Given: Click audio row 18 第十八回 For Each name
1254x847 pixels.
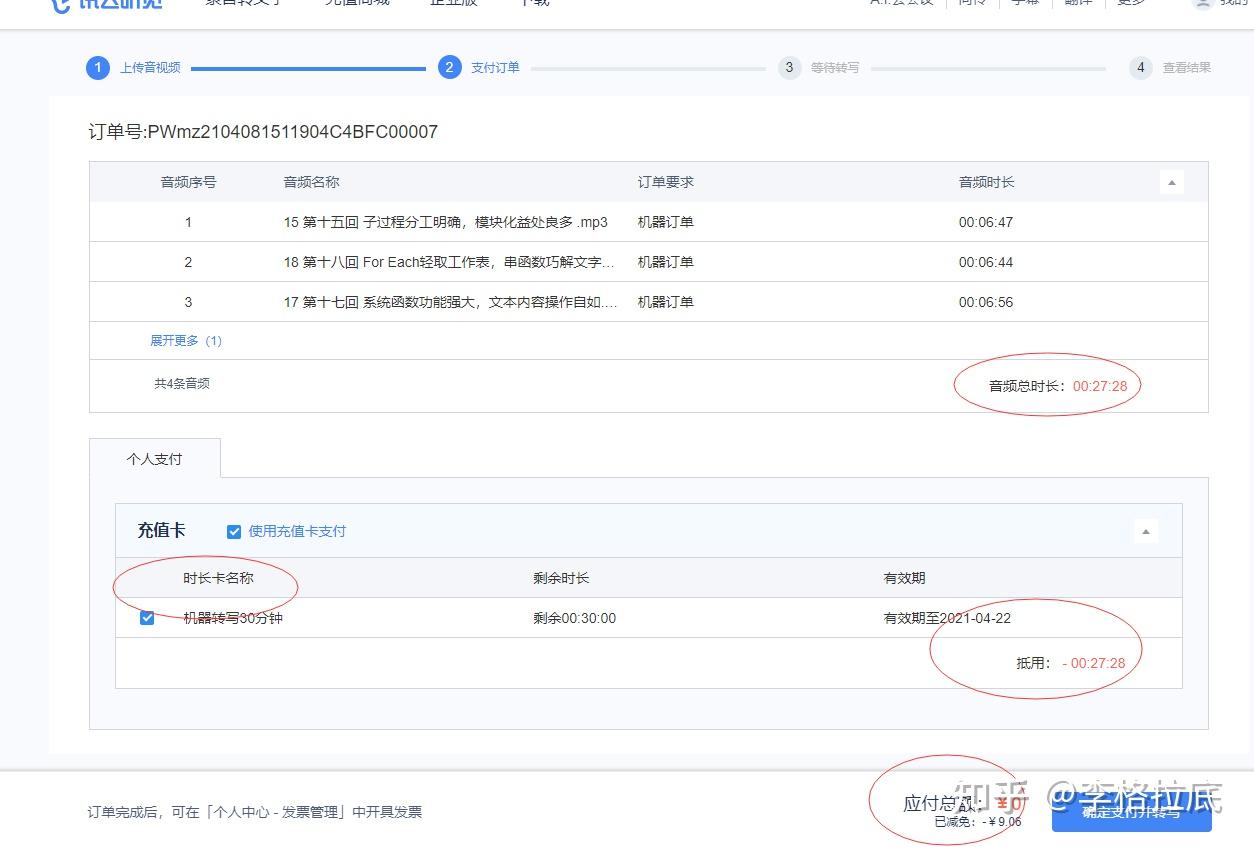Looking at the screenshot, I should point(450,262).
